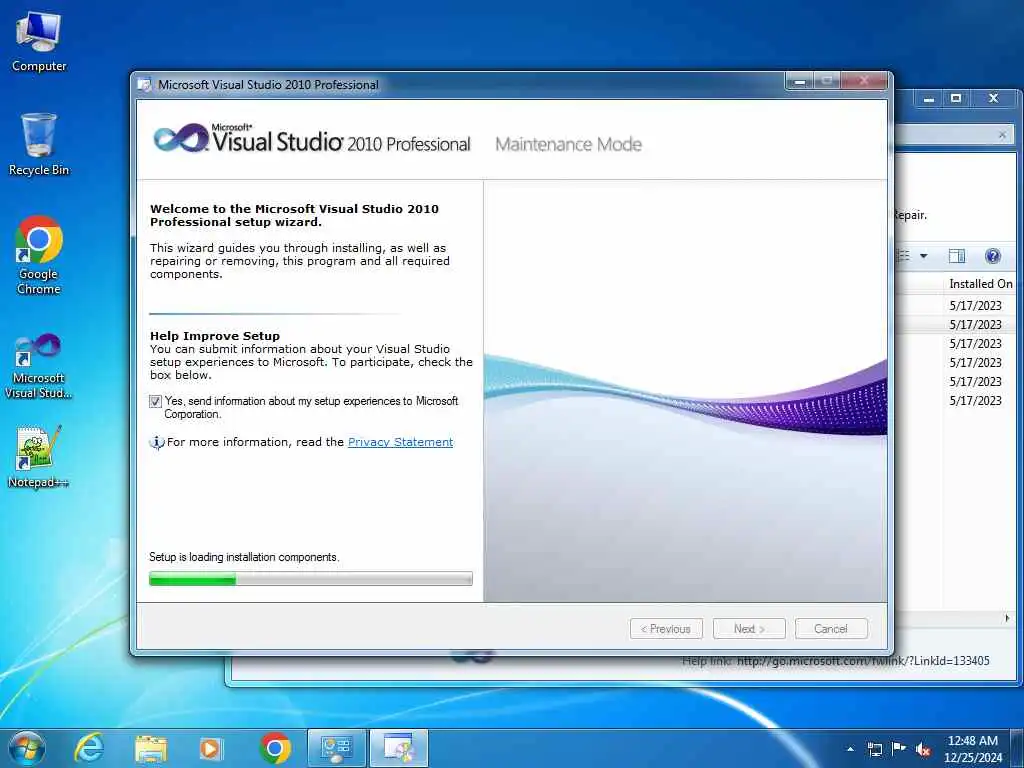Click the Visual Studio setup title bar icon

pos(145,84)
